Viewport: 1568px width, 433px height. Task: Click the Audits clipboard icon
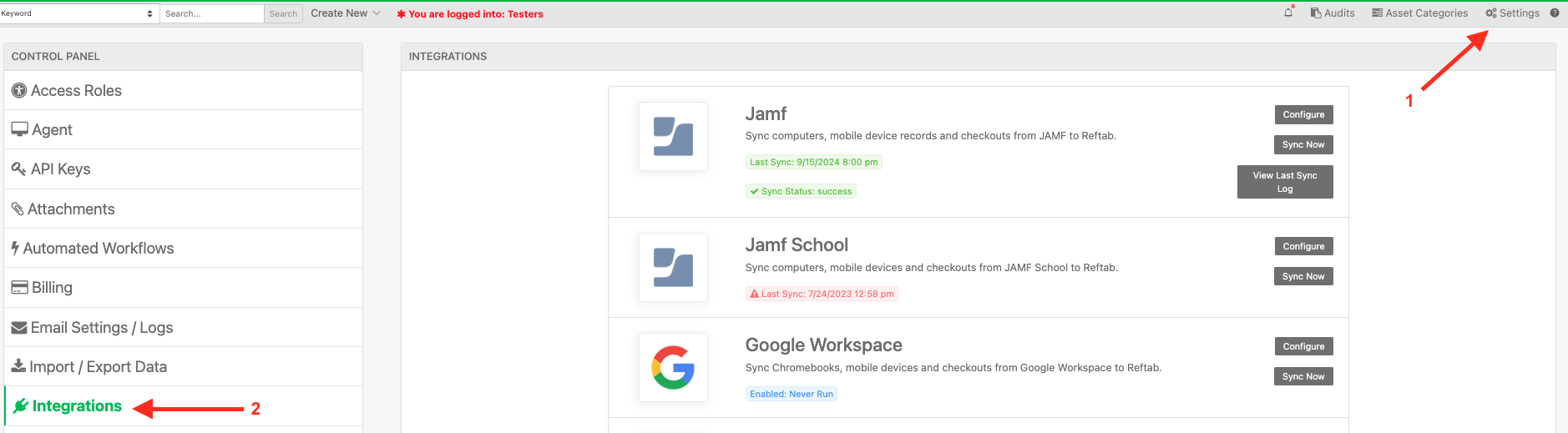(1316, 13)
